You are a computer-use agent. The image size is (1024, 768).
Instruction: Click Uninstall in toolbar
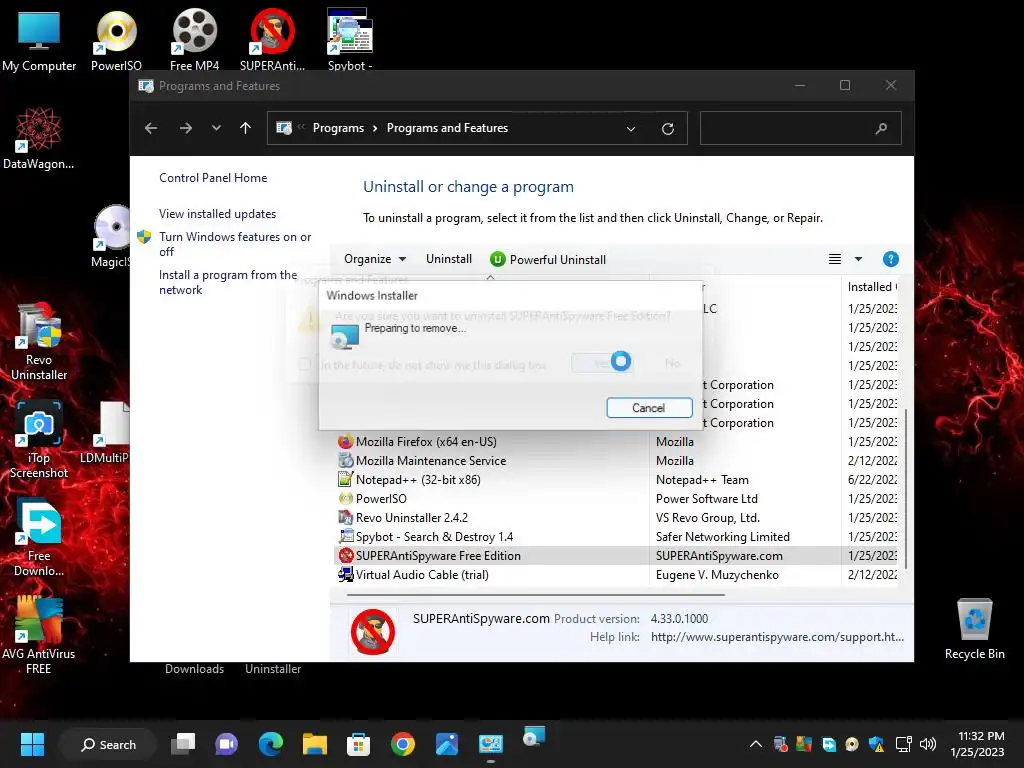449,259
